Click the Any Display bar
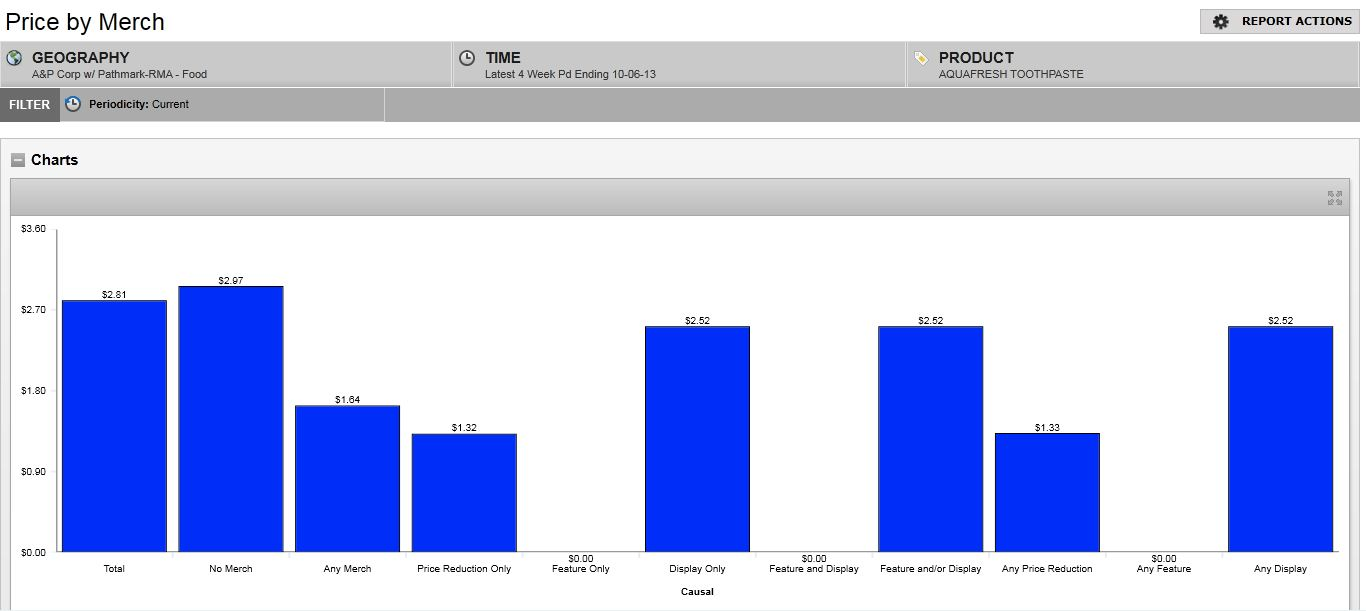Screen dimensions: 1366x611 click(1280, 438)
